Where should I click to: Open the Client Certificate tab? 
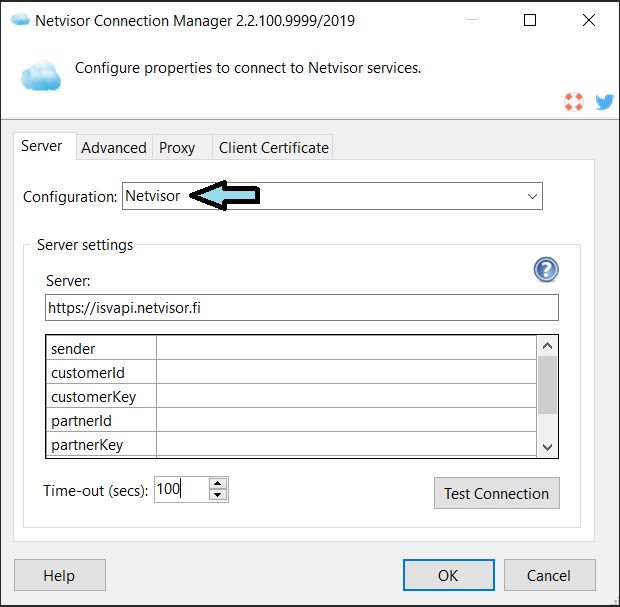274,148
